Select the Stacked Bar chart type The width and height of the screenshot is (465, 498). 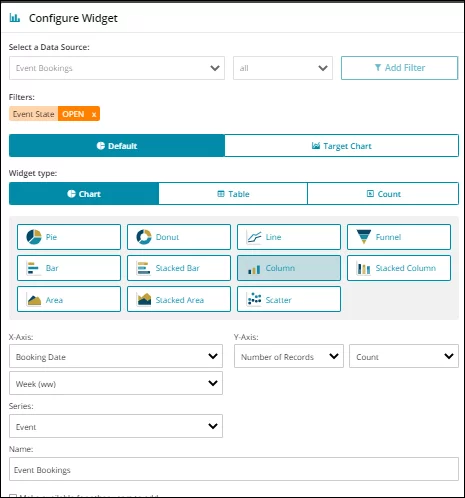coord(179,268)
